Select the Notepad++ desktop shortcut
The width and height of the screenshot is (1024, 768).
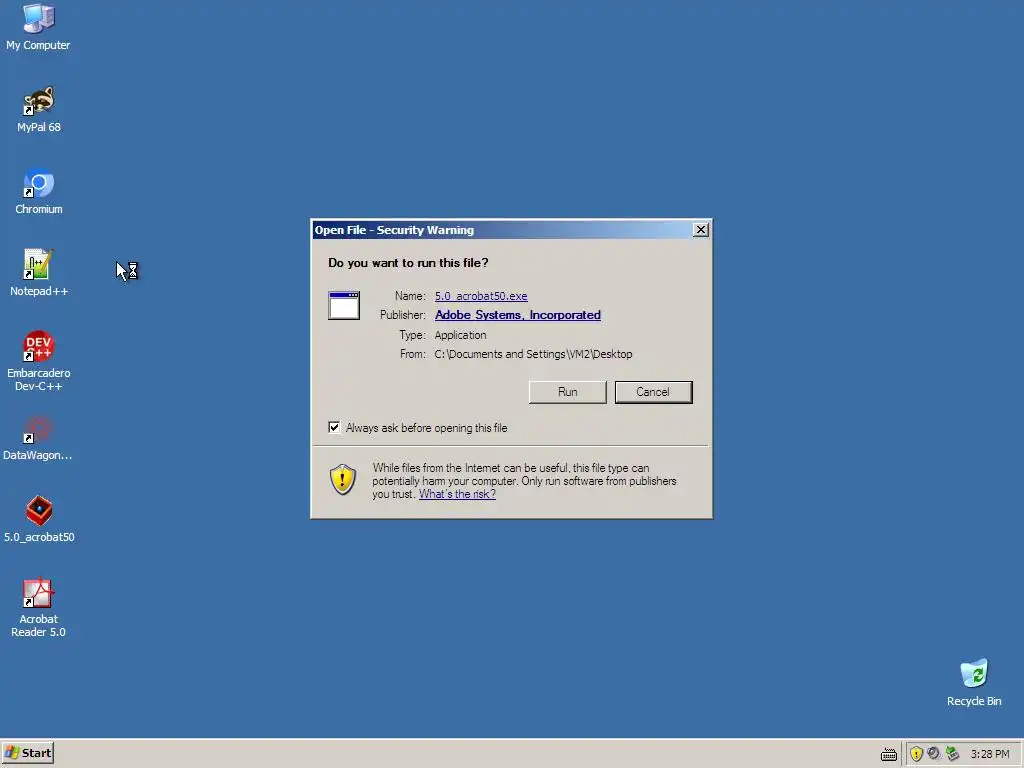pyautogui.click(x=39, y=274)
